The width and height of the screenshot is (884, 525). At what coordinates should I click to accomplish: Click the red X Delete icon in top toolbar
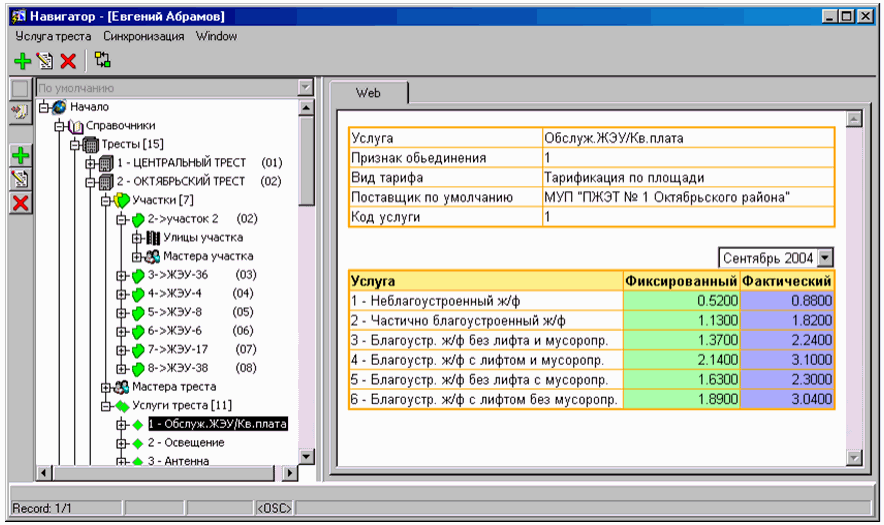pyautogui.click(x=68, y=61)
